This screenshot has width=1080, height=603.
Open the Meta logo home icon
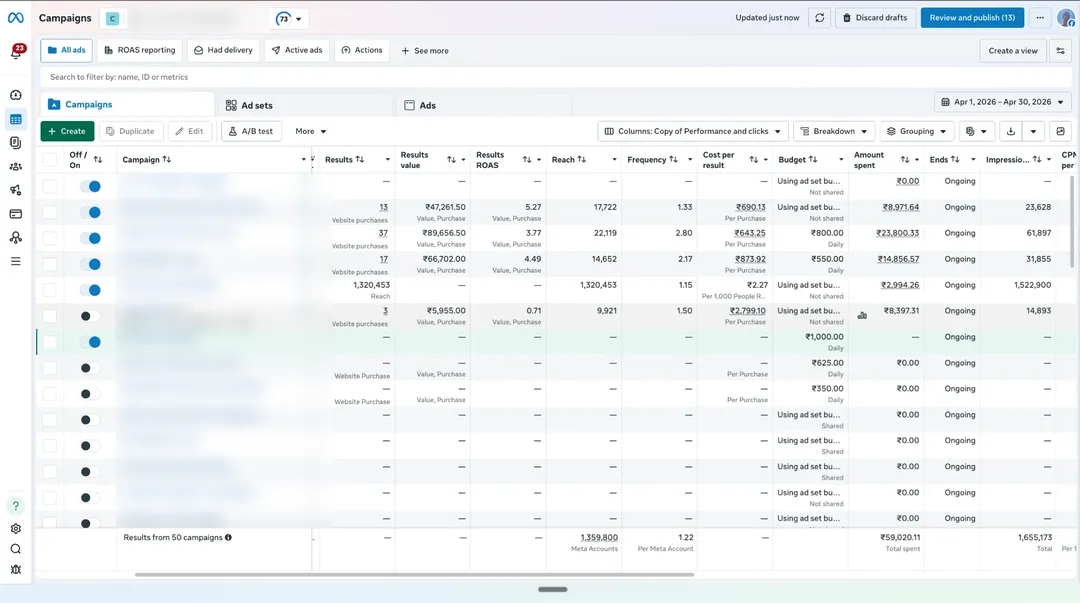15,18
